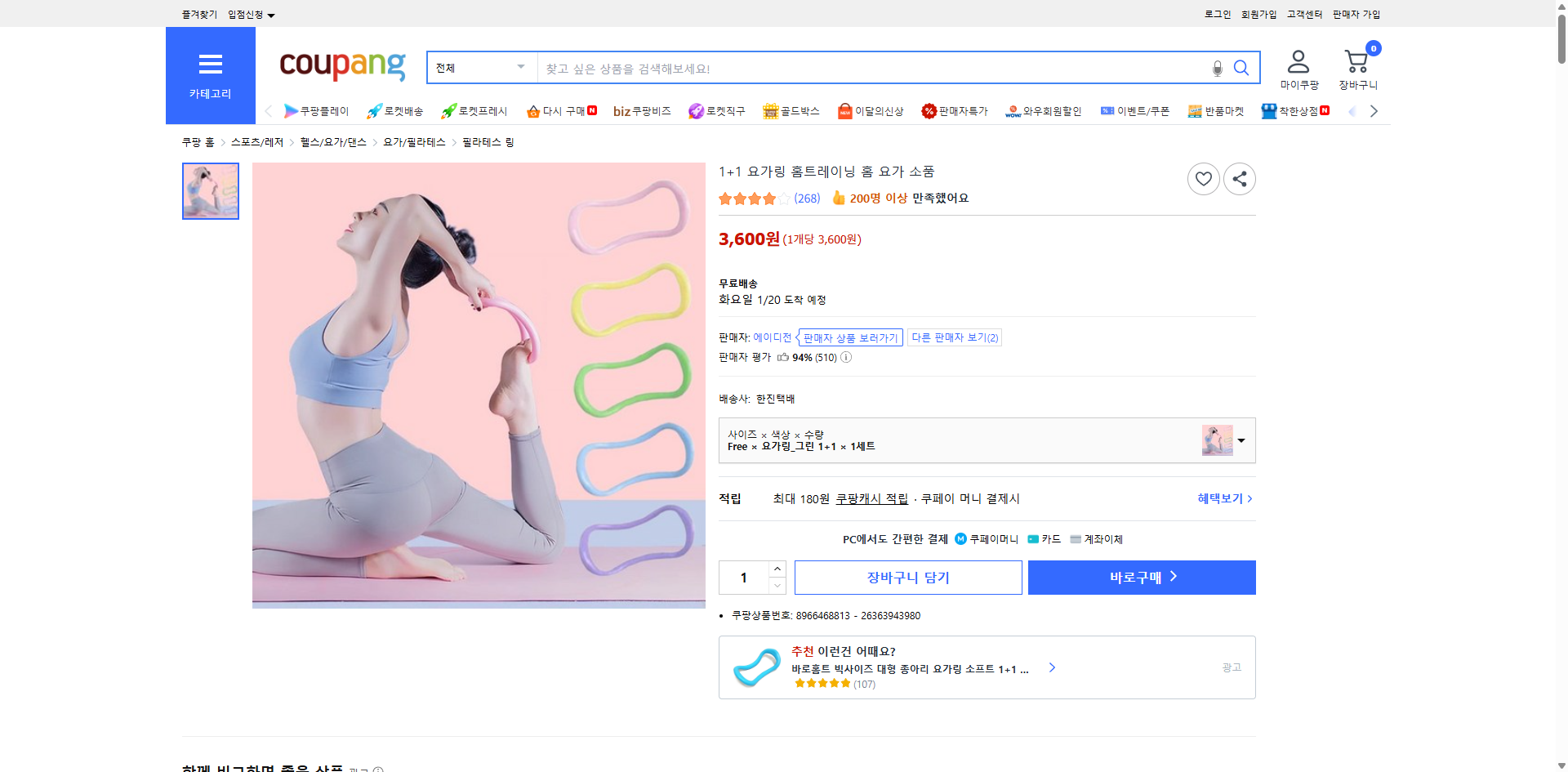1568x772 pixels.
Task: Click the 장바구니 담기 button
Action: pos(909,578)
